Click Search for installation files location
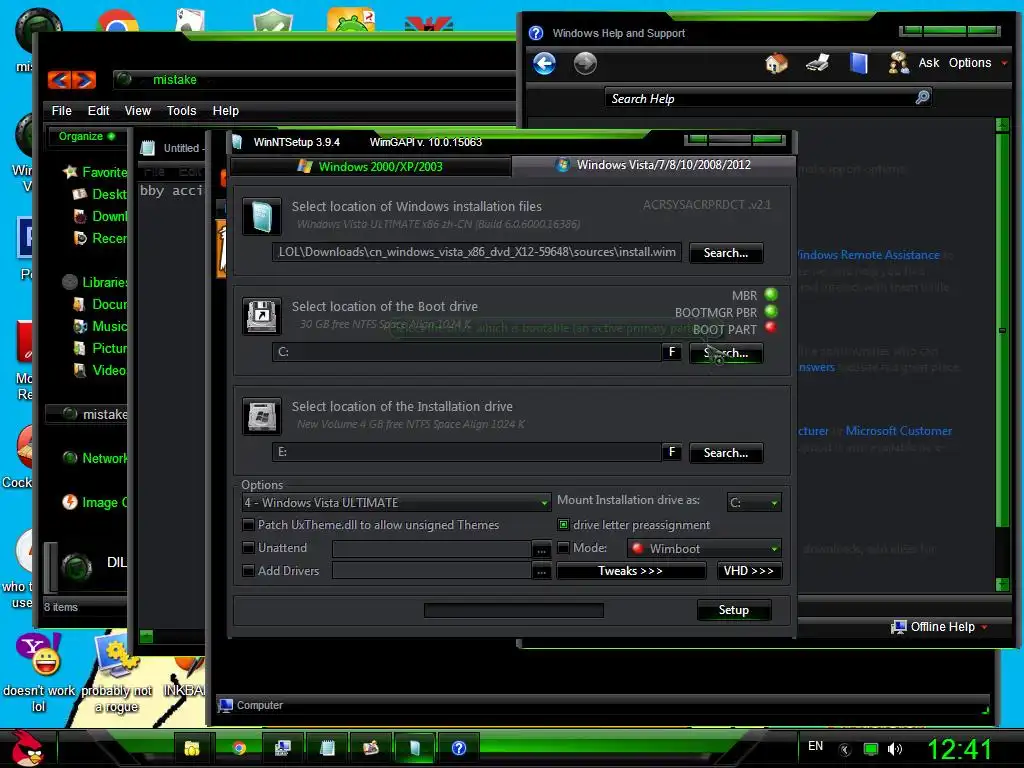This screenshot has width=1024, height=768. [x=726, y=253]
